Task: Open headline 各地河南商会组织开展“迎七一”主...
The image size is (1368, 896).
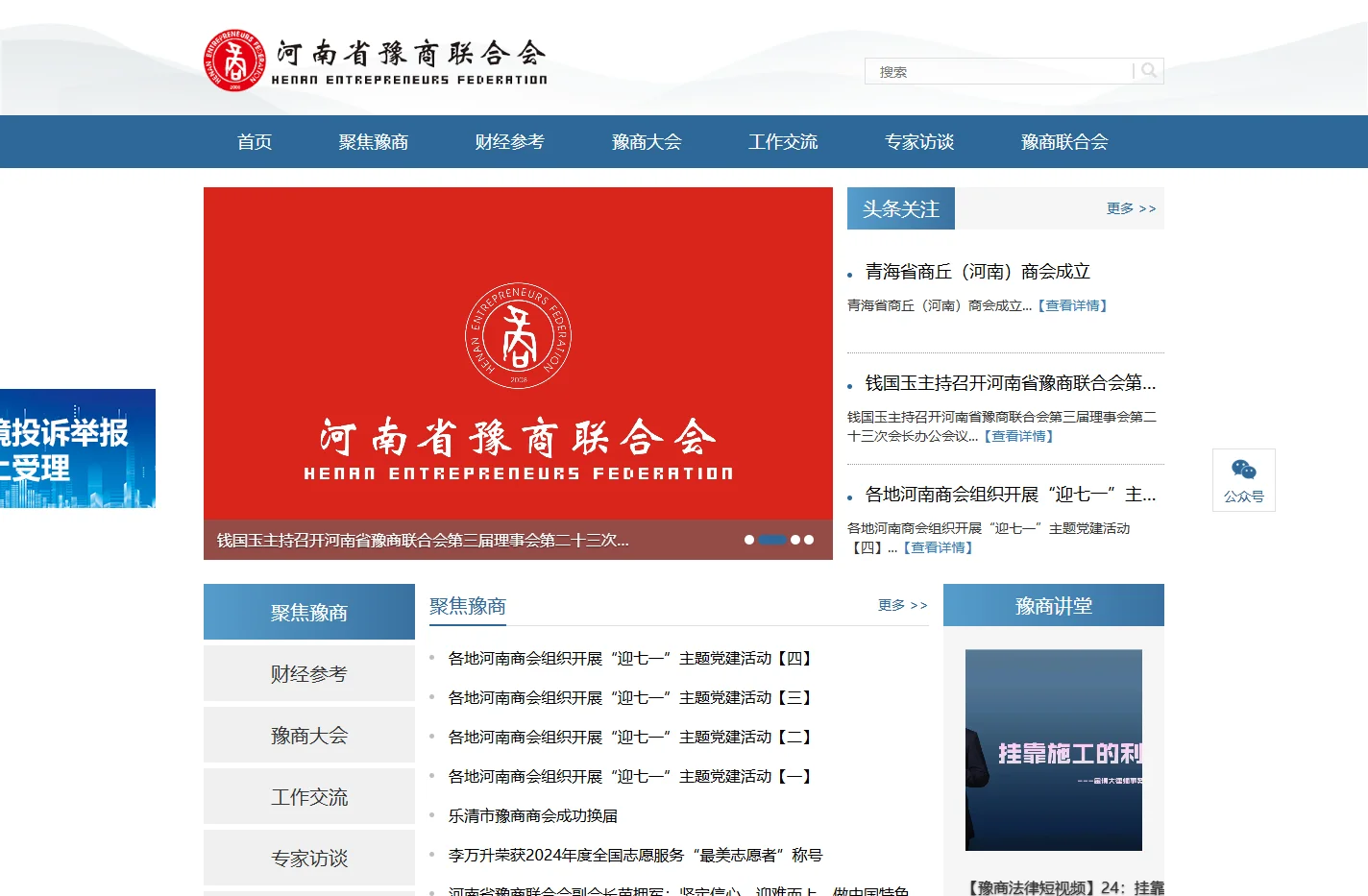Action: click(x=1011, y=495)
